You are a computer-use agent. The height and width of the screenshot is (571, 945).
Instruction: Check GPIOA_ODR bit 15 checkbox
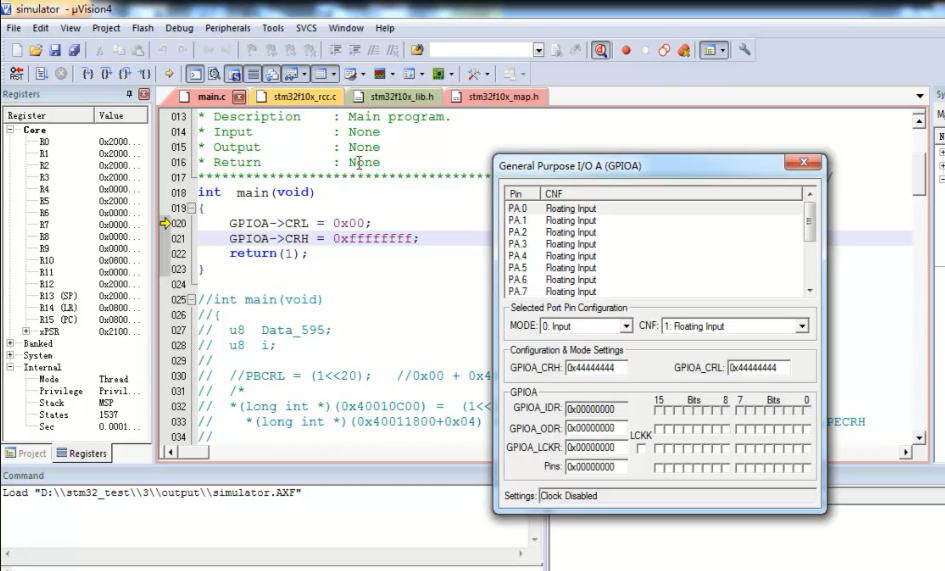[659, 429]
